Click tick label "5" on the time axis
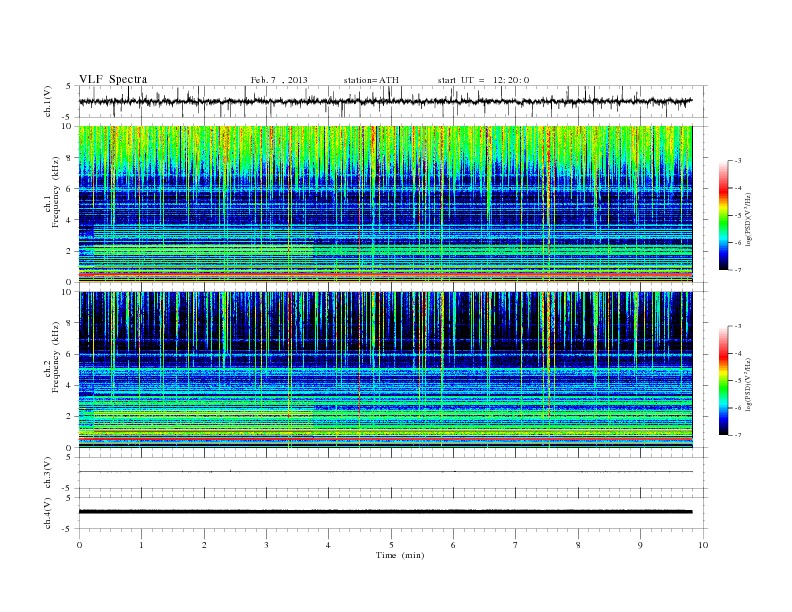The height and width of the screenshot is (612, 792). click(391, 545)
